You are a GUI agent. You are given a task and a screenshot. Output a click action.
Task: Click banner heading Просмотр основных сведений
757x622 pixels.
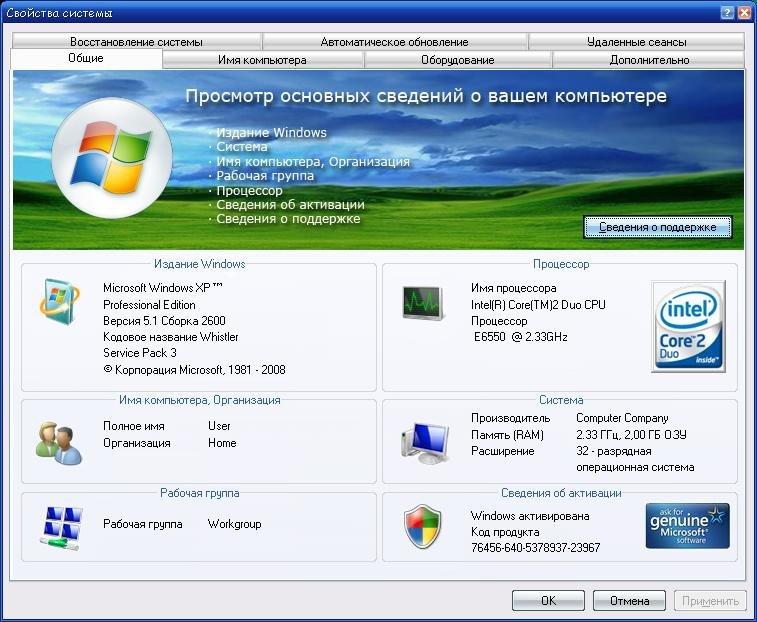426,96
